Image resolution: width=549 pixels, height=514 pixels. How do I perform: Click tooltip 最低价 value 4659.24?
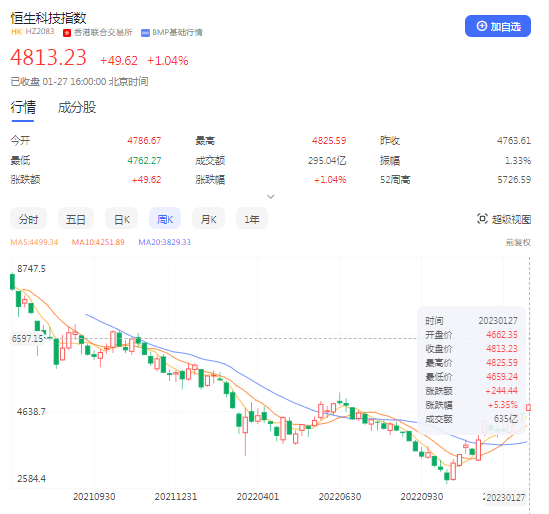click(501, 376)
